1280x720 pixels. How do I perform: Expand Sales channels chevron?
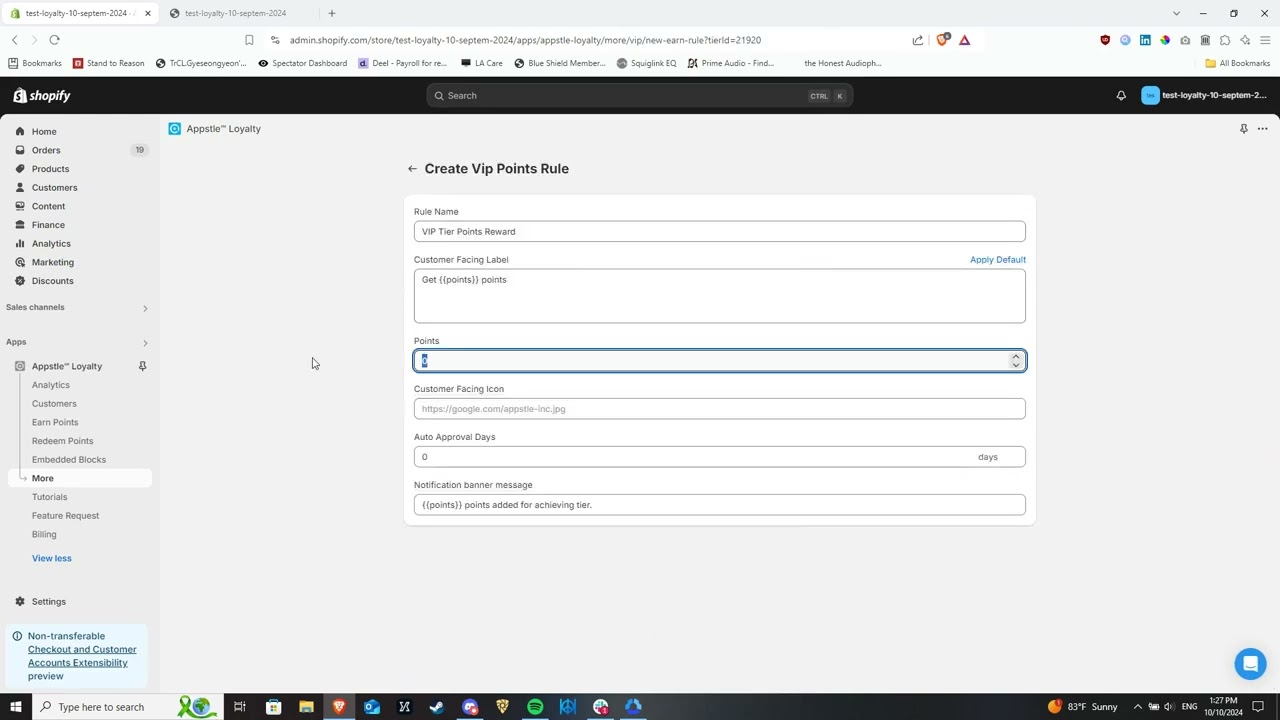click(145, 308)
